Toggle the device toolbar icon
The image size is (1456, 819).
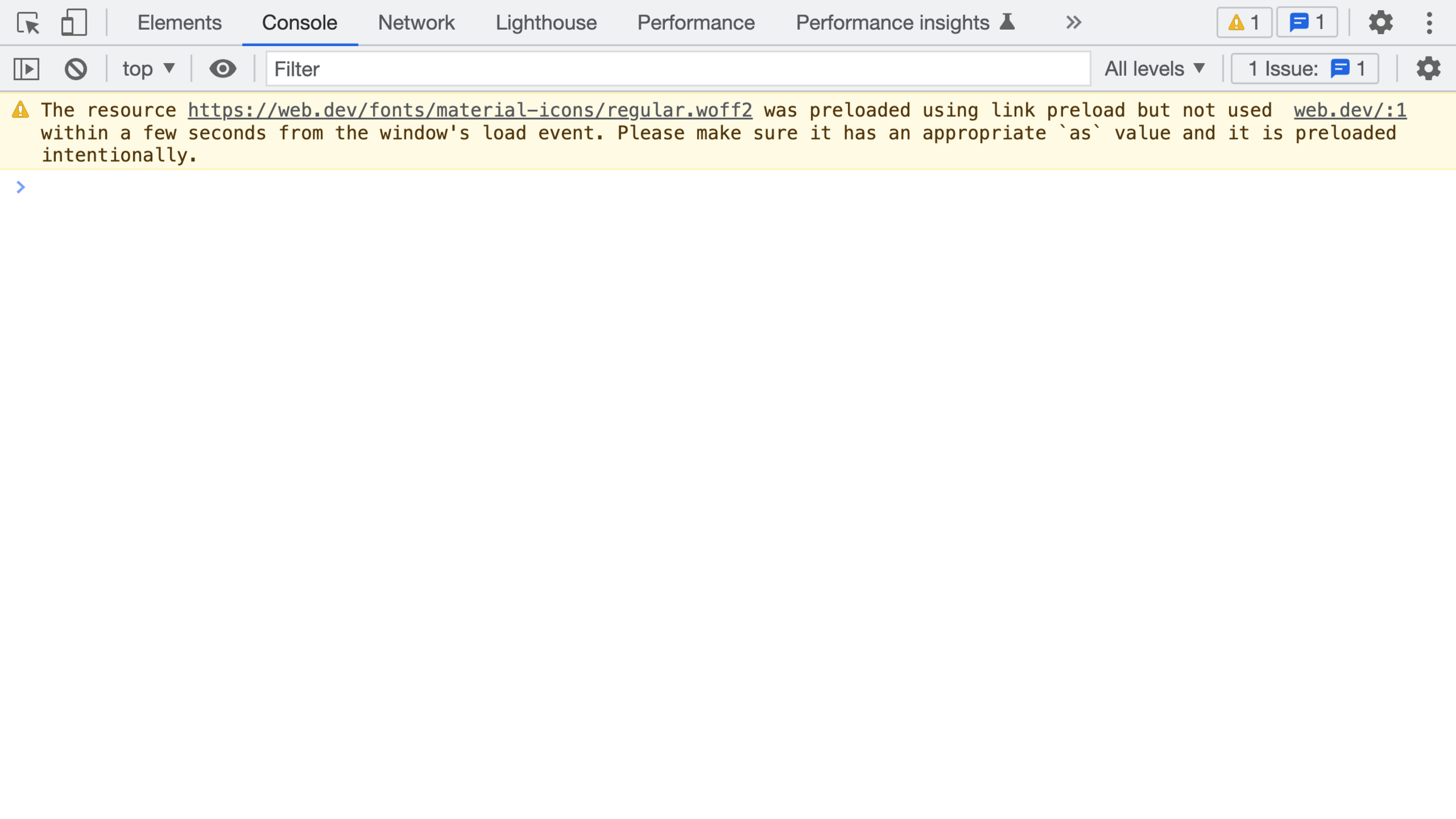click(73, 23)
